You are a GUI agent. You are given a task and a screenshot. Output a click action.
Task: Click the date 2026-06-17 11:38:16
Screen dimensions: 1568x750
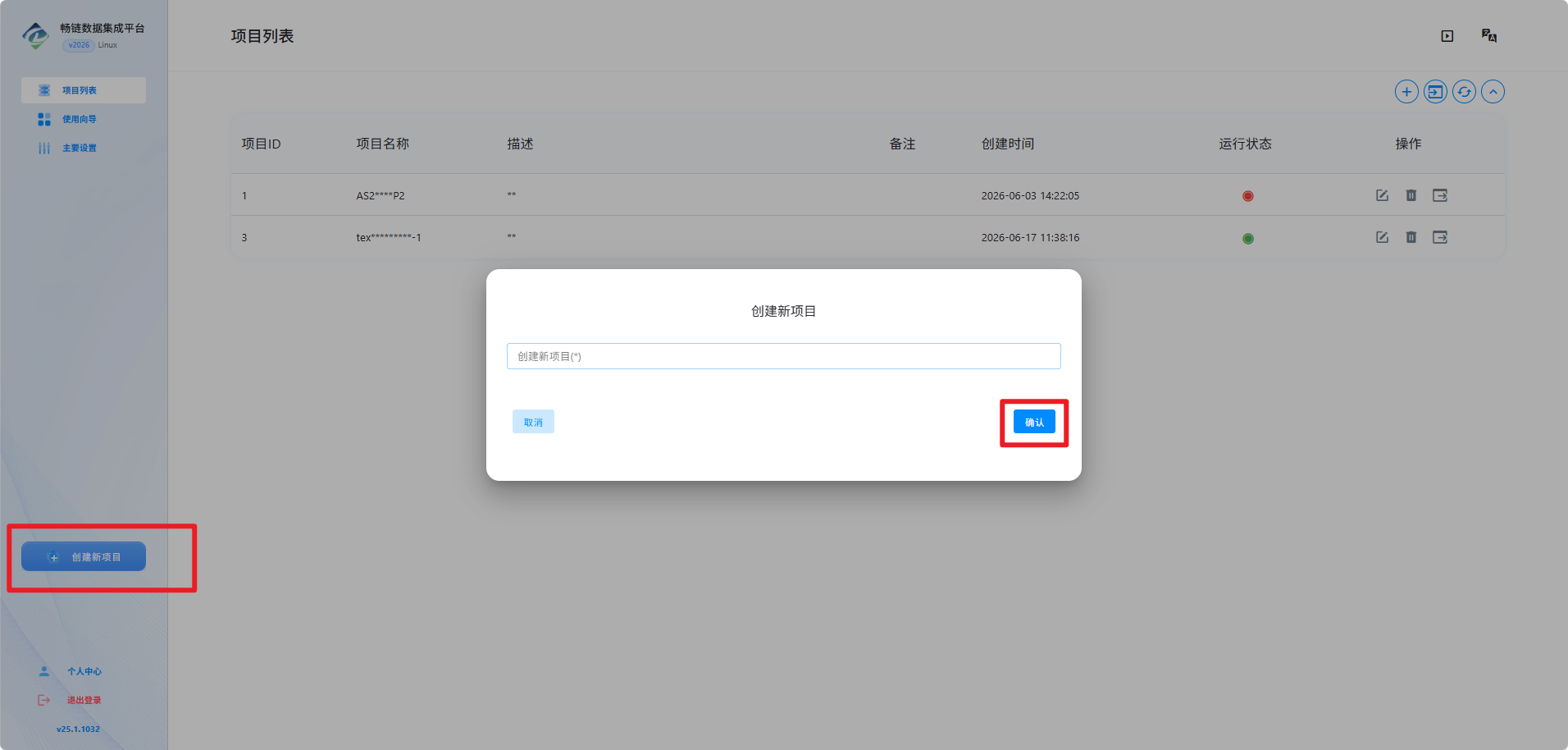[x=1030, y=237]
